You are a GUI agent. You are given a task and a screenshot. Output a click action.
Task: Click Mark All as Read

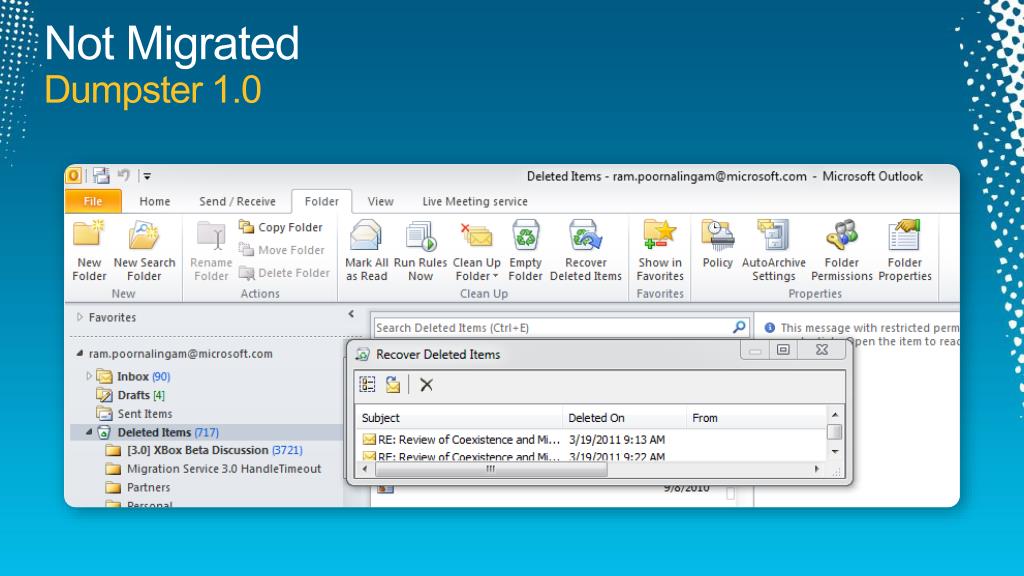click(366, 251)
